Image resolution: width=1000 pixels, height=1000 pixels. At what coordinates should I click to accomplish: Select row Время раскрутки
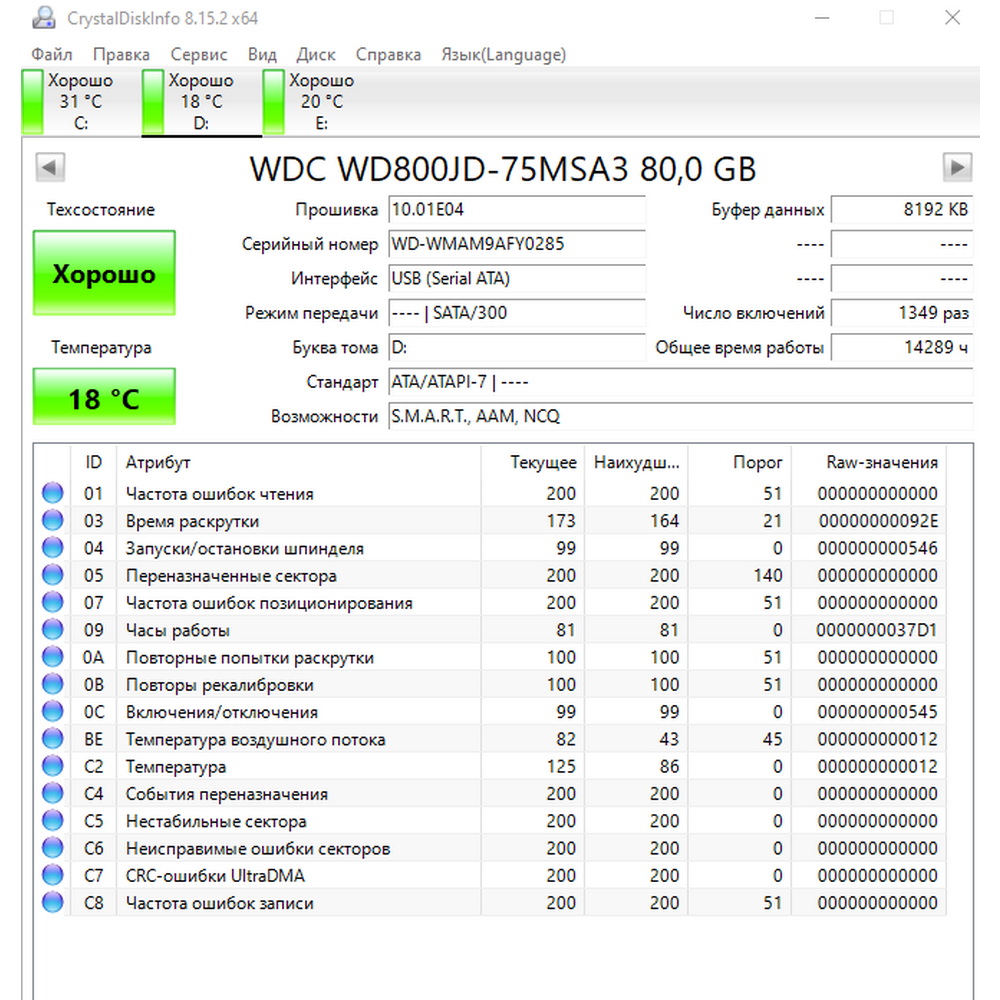[x=490, y=520]
